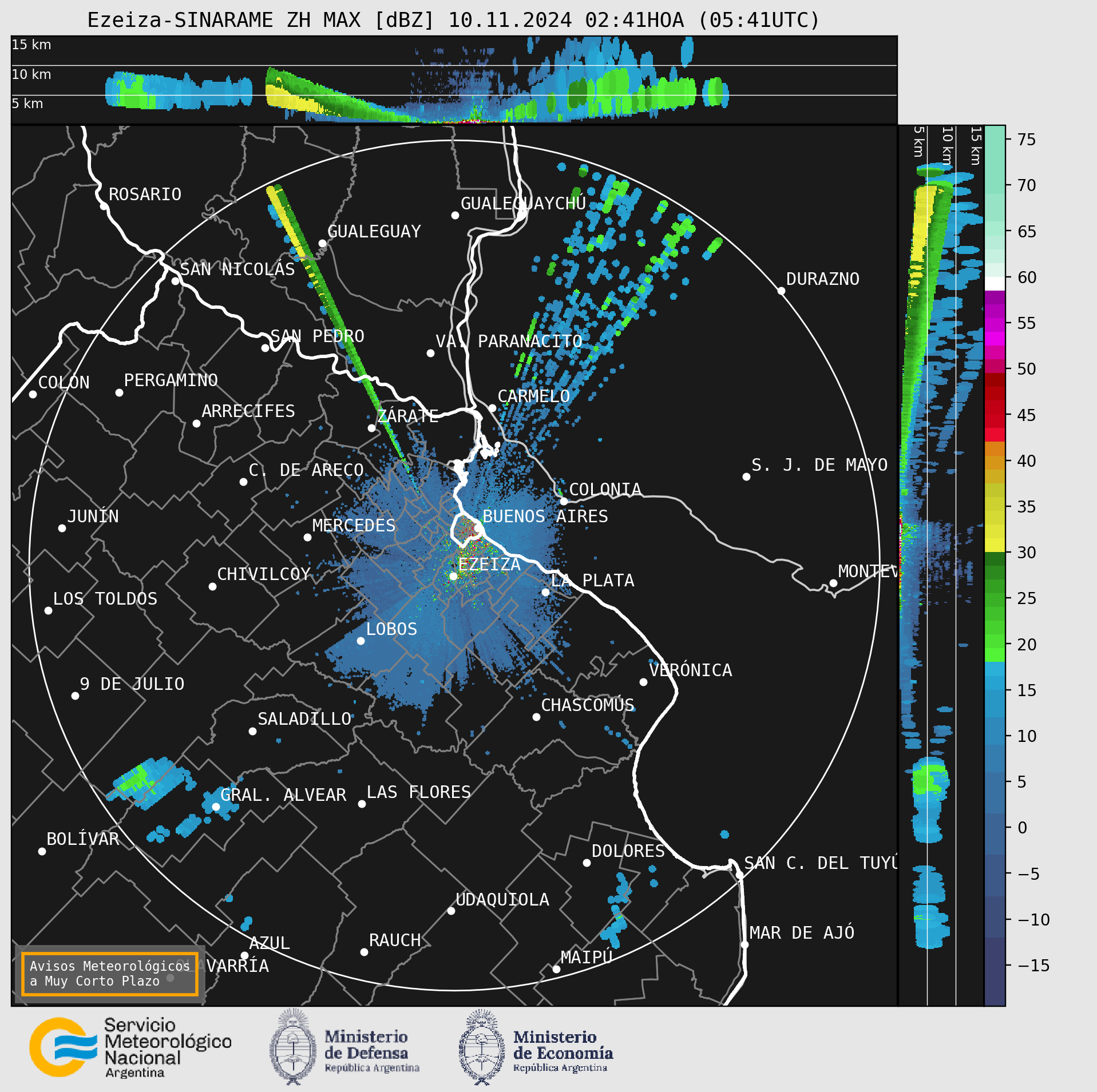
Task: Click the RAUCH label
Action: (x=394, y=940)
